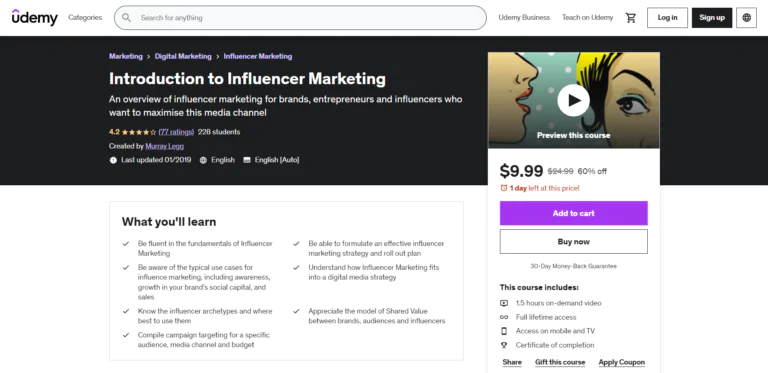Click 'Introduction to Influencer Marketing' title
The height and width of the screenshot is (373, 768).
(x=247, y=79)
